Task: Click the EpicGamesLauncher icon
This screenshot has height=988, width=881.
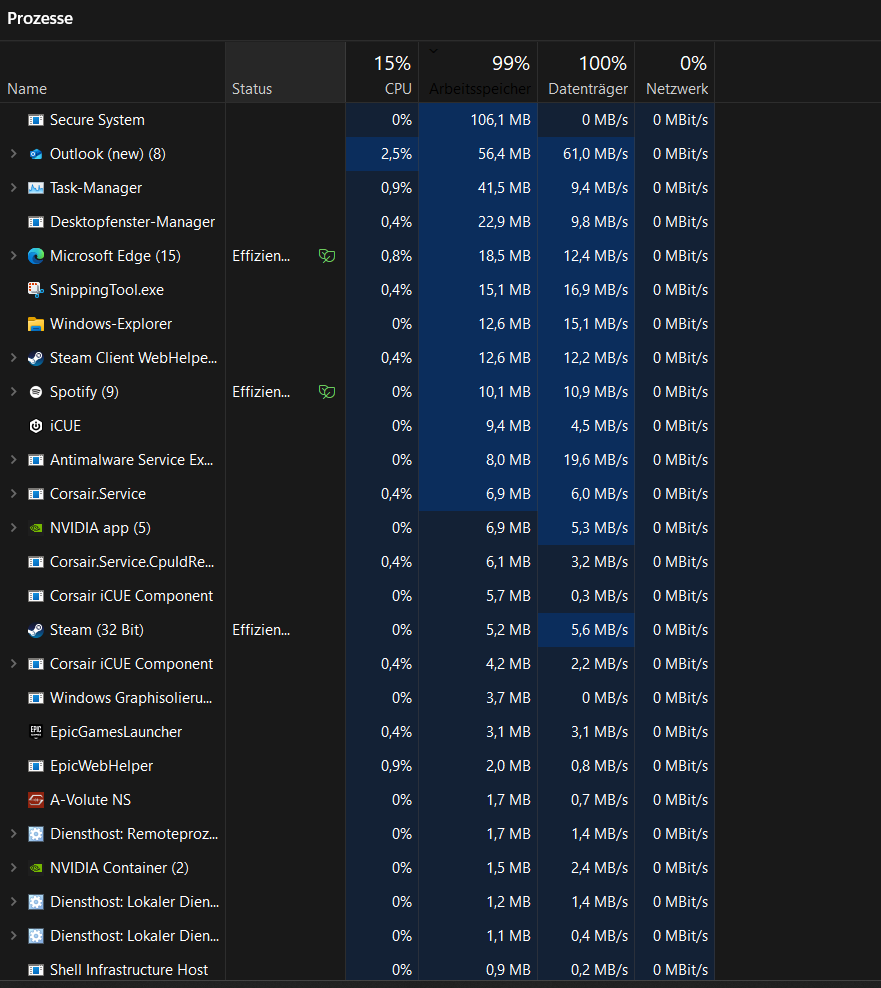Action: click(36, 732)
